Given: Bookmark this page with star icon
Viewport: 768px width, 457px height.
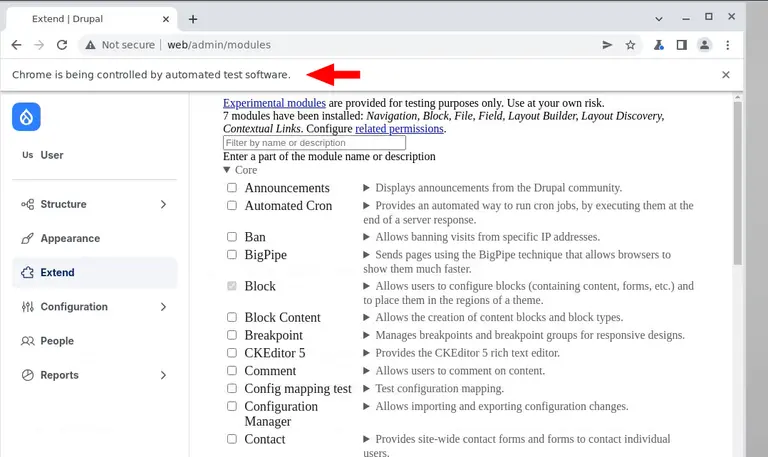Looking at the screenshot, I should (x=630, y=45).
